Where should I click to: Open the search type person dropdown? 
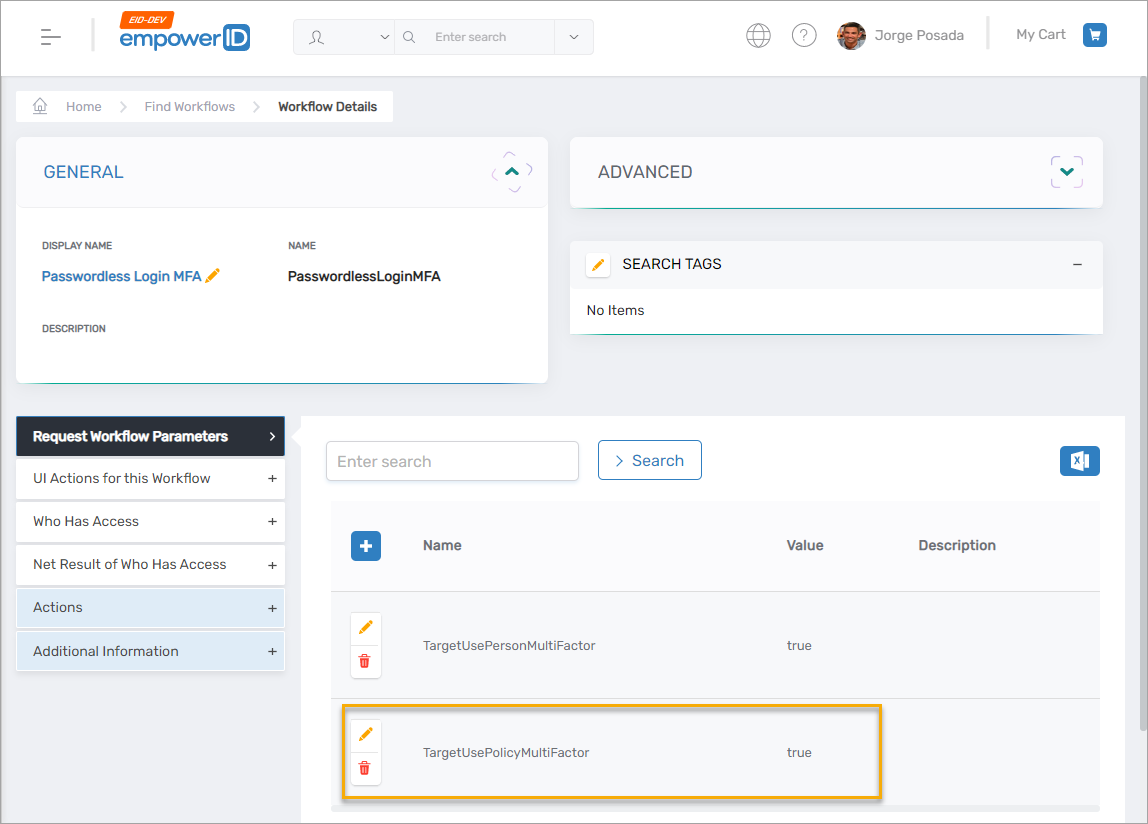tap(345, 37)
